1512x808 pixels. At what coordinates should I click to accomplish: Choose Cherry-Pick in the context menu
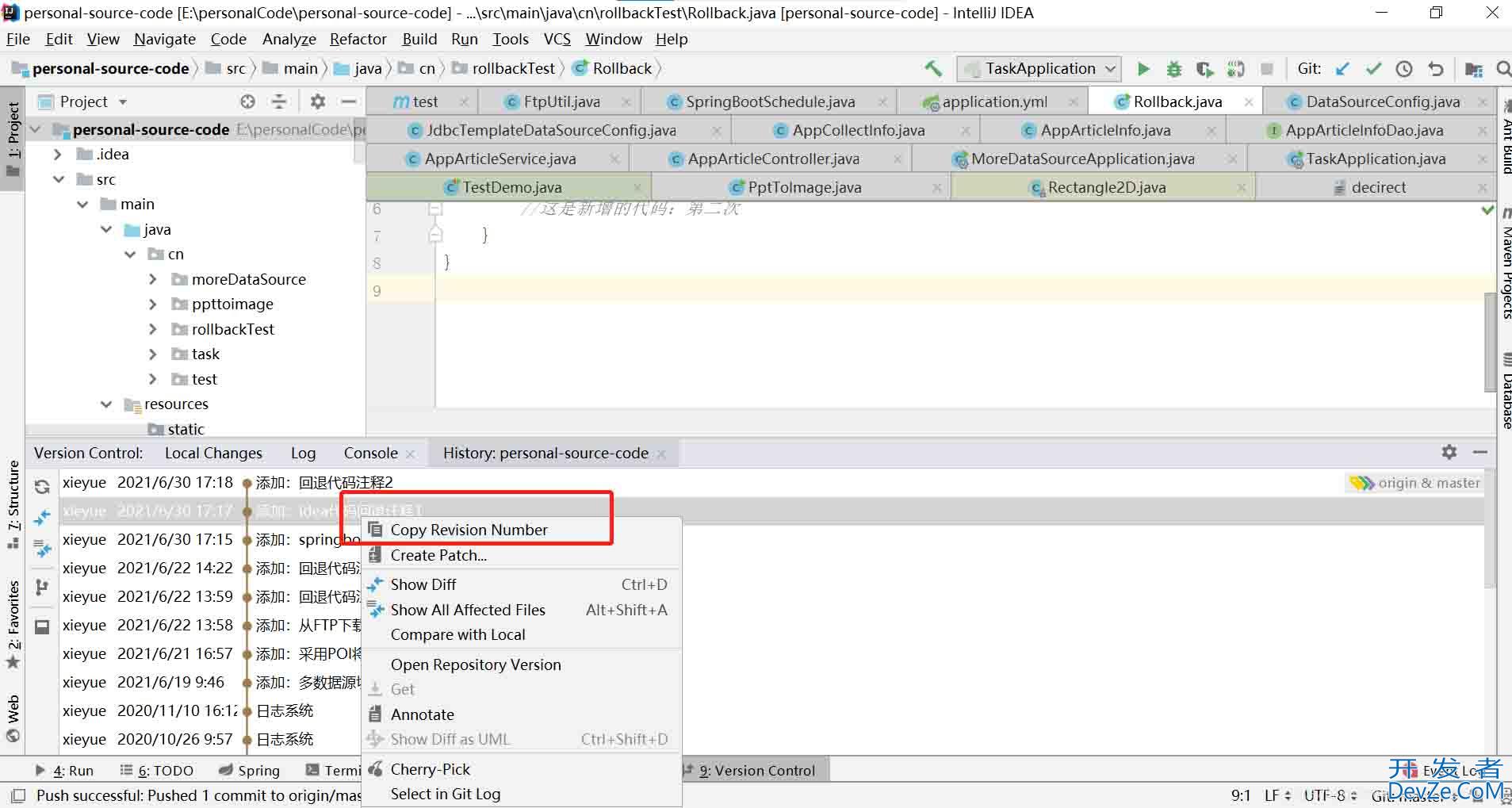(x=522, y=769)
